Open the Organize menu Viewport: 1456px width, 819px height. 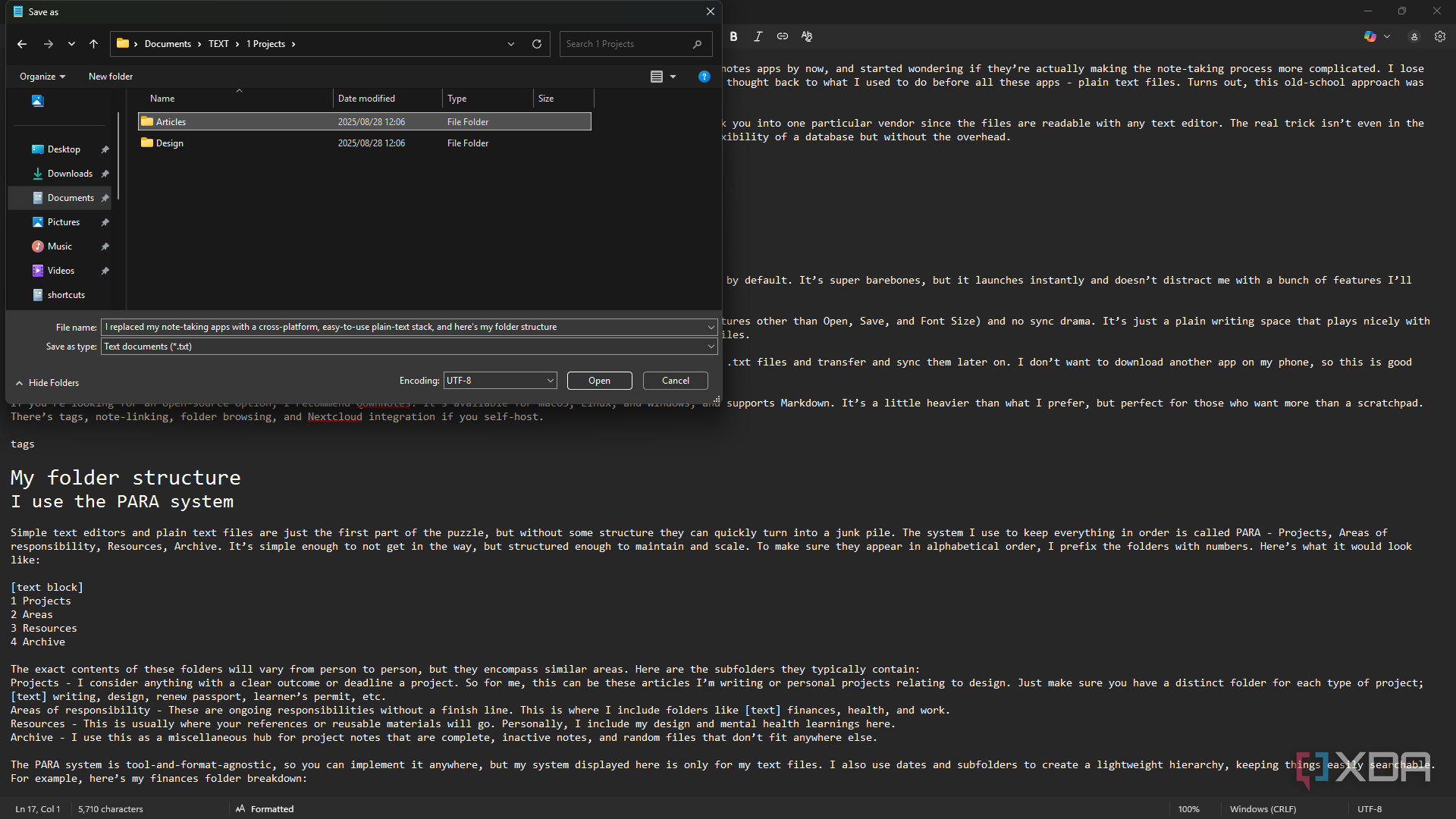pyautogui.click(x=42, y=77)
